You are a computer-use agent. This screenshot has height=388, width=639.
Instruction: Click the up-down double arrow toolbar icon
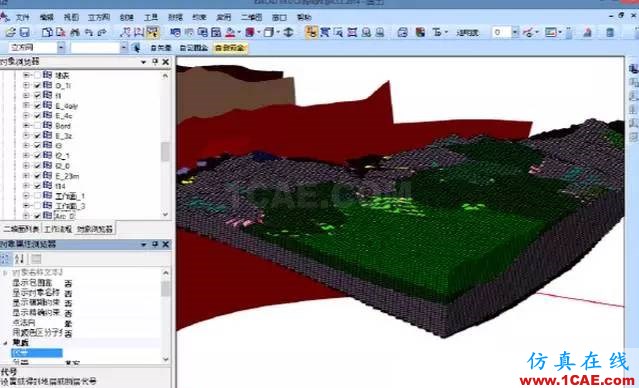tap(288, 32)
